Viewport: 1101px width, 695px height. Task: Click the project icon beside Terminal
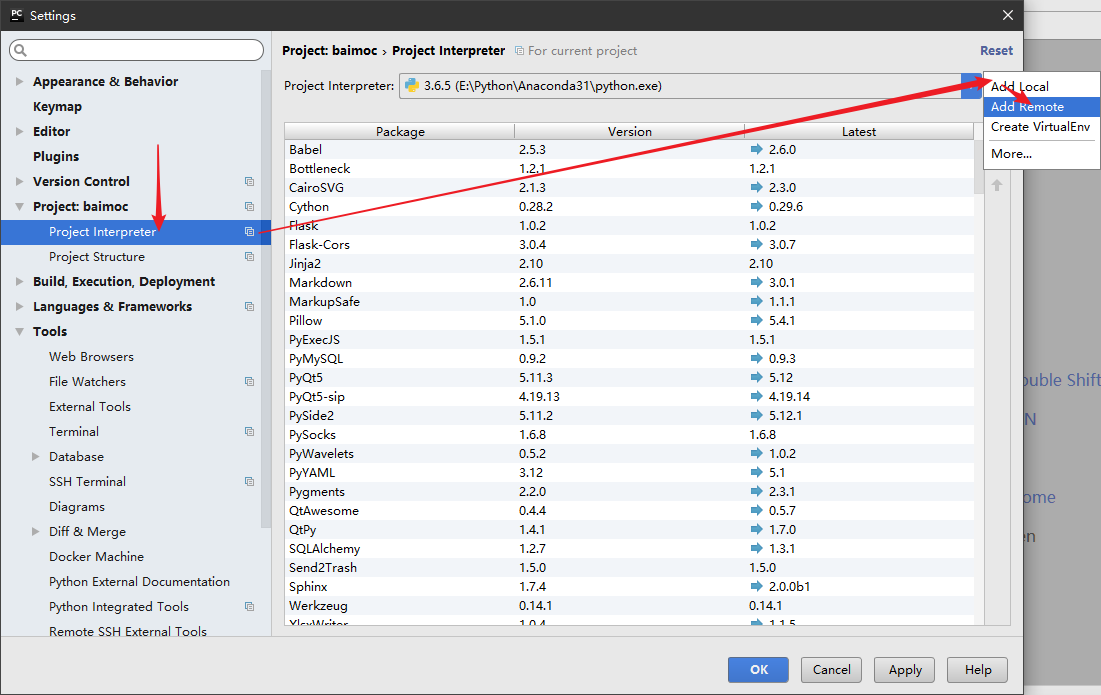click(249, 431)
